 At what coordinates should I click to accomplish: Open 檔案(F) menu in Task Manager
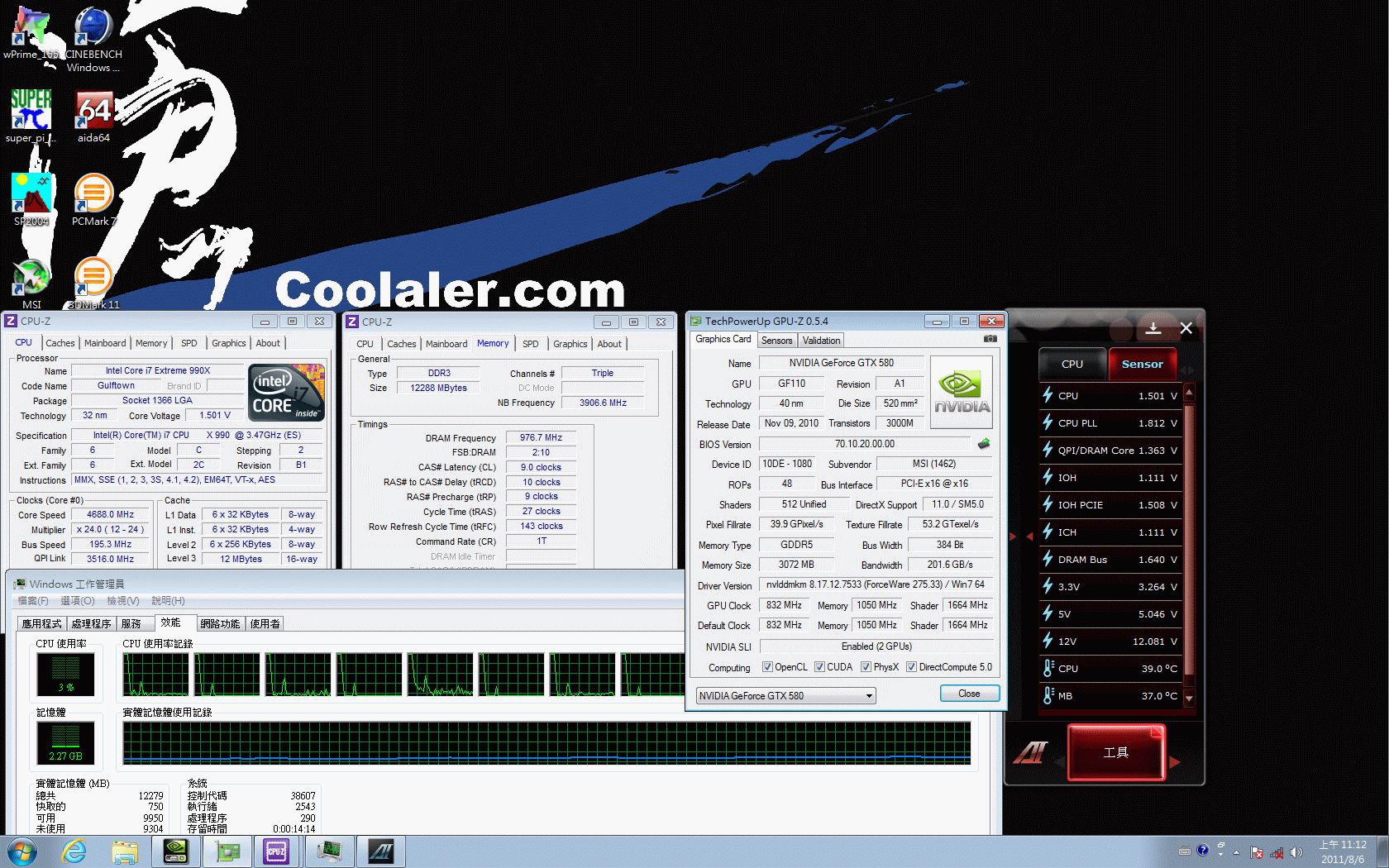[x=33, y=601]
